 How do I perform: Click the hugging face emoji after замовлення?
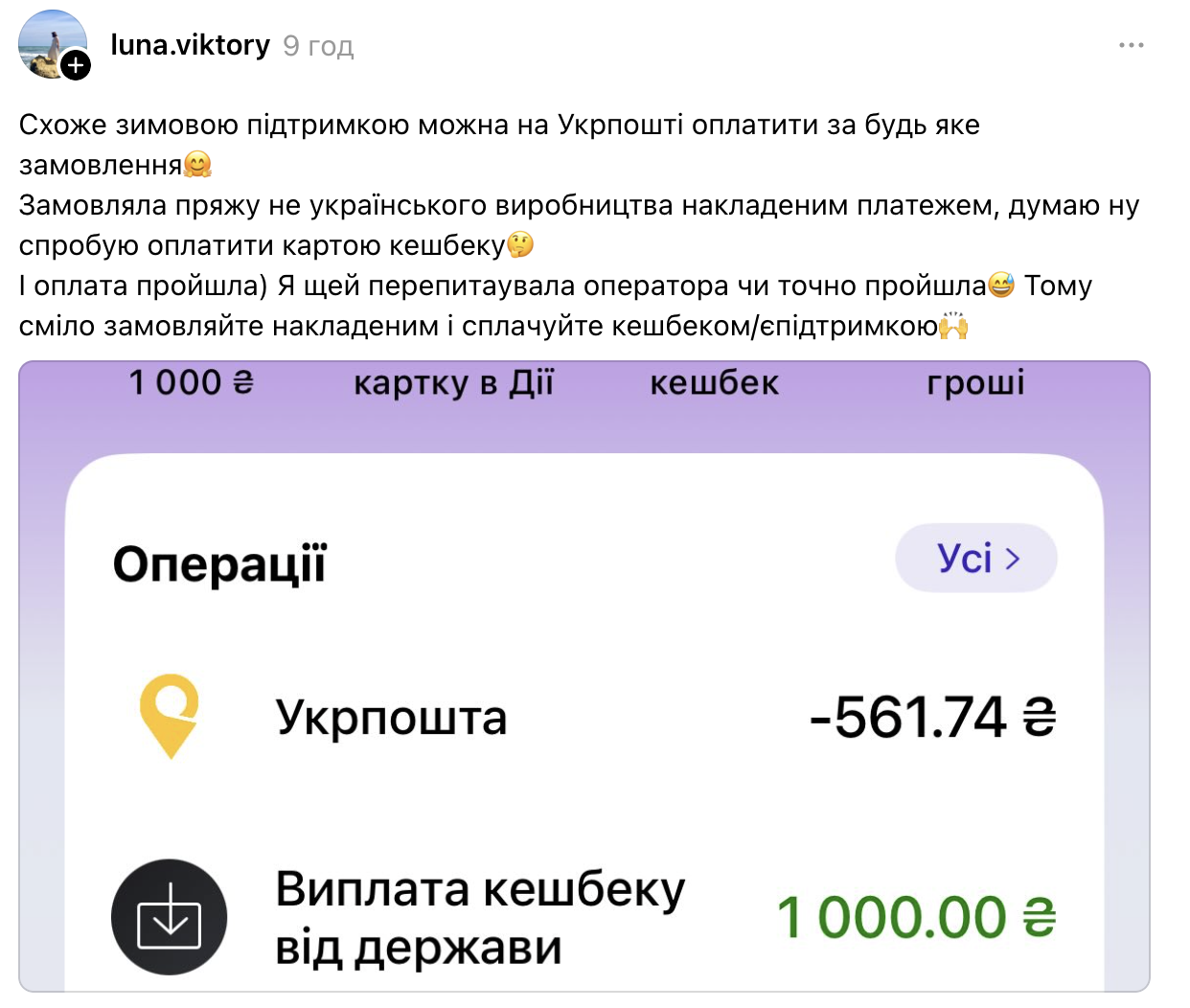click(197, 165)
